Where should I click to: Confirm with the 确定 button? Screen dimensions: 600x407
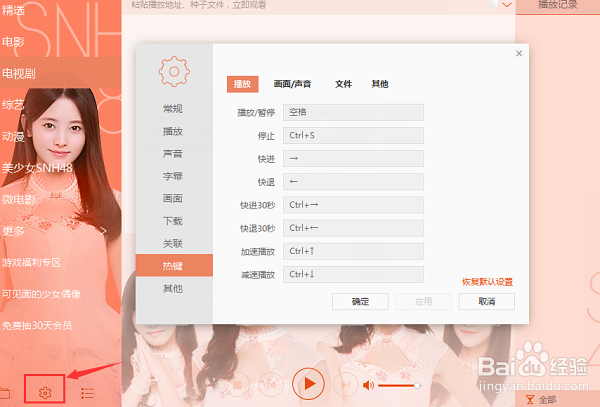[360, 301]
